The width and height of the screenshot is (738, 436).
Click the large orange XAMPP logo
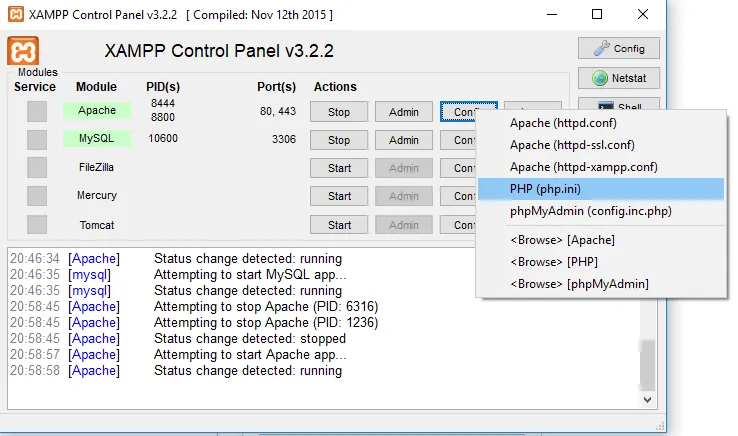point(23,51)
